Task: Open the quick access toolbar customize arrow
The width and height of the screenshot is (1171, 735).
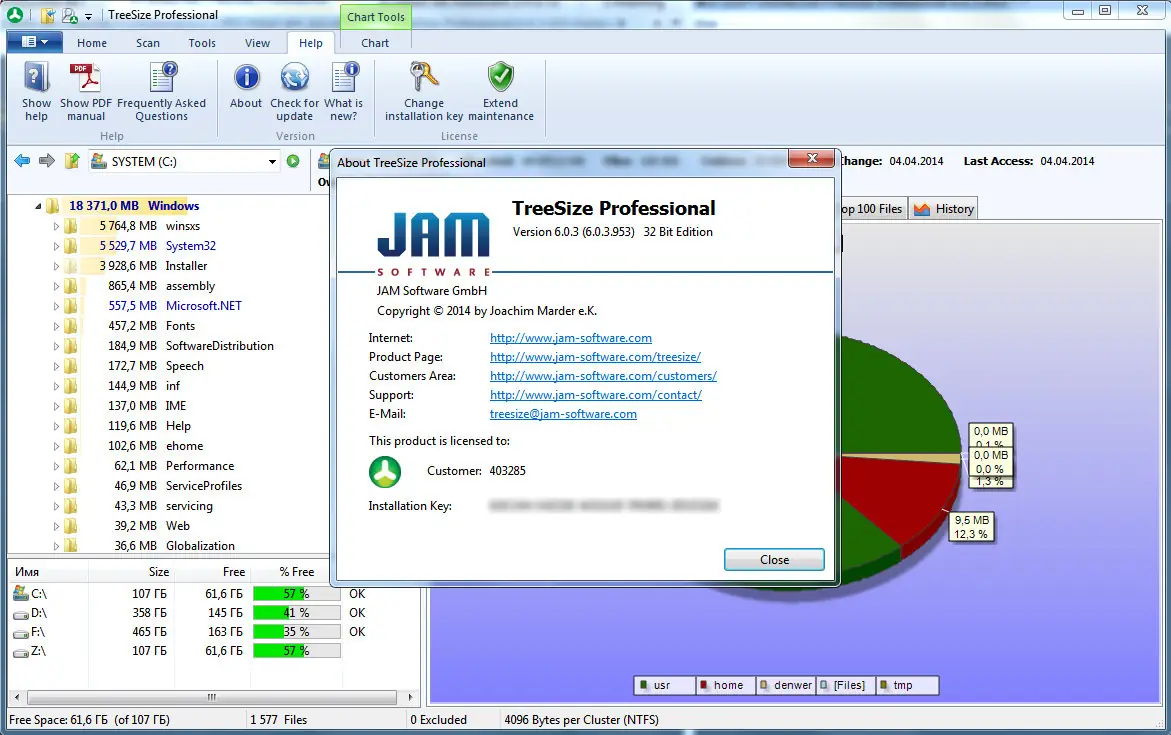Action: tap(88, 16)
